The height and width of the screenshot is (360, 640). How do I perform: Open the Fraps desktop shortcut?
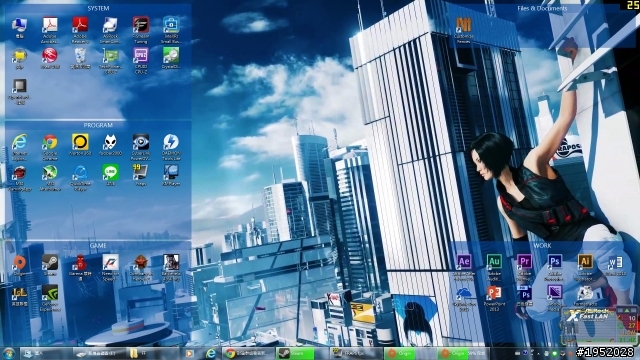pos(141,175)
